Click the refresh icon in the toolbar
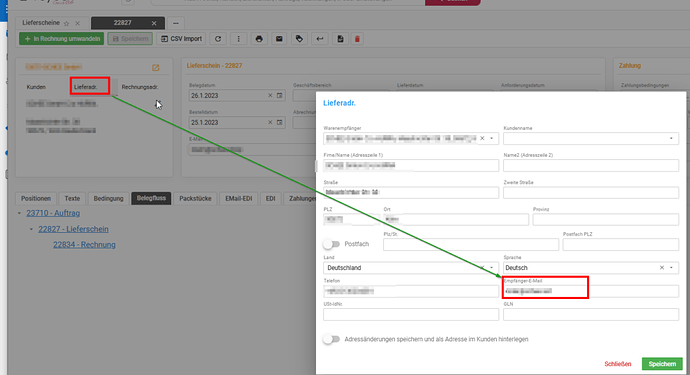 coord(218,39)
